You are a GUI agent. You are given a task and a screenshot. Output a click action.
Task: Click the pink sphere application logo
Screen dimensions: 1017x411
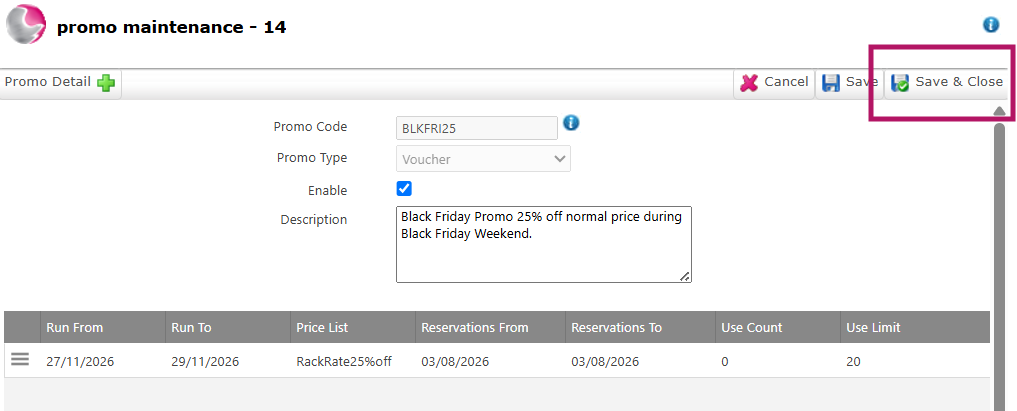click(x=26, y=25)
